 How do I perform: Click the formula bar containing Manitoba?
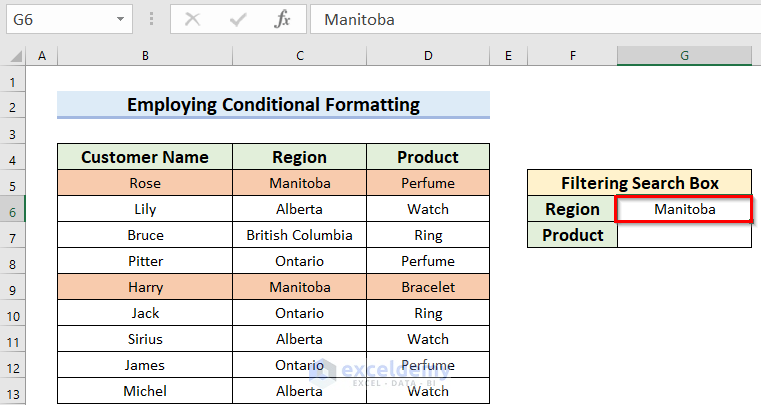tap(530, 19)
